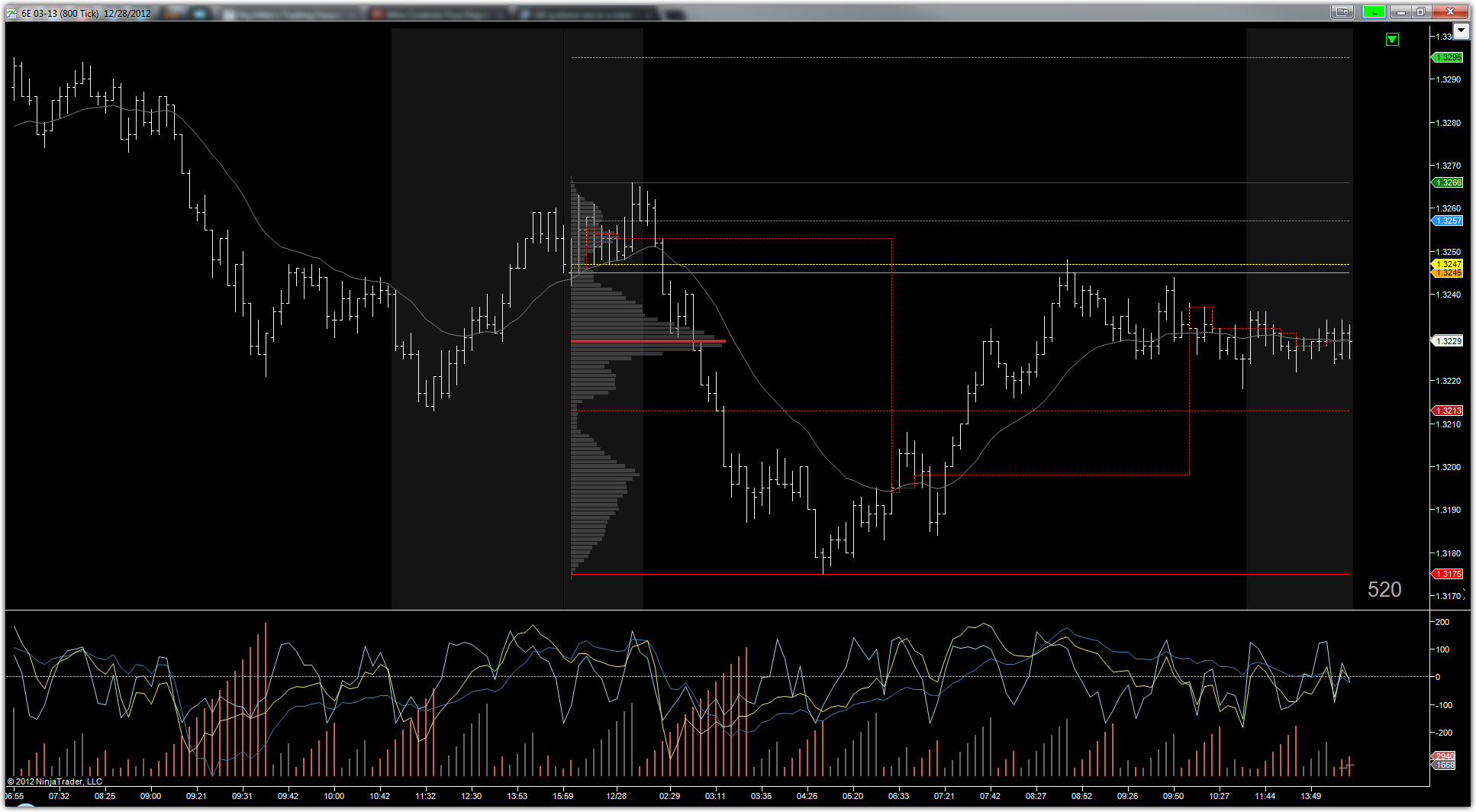1476x812 pixels.
Task: Click the 10:42 time axis label
Action: click(x=379, y=796)
